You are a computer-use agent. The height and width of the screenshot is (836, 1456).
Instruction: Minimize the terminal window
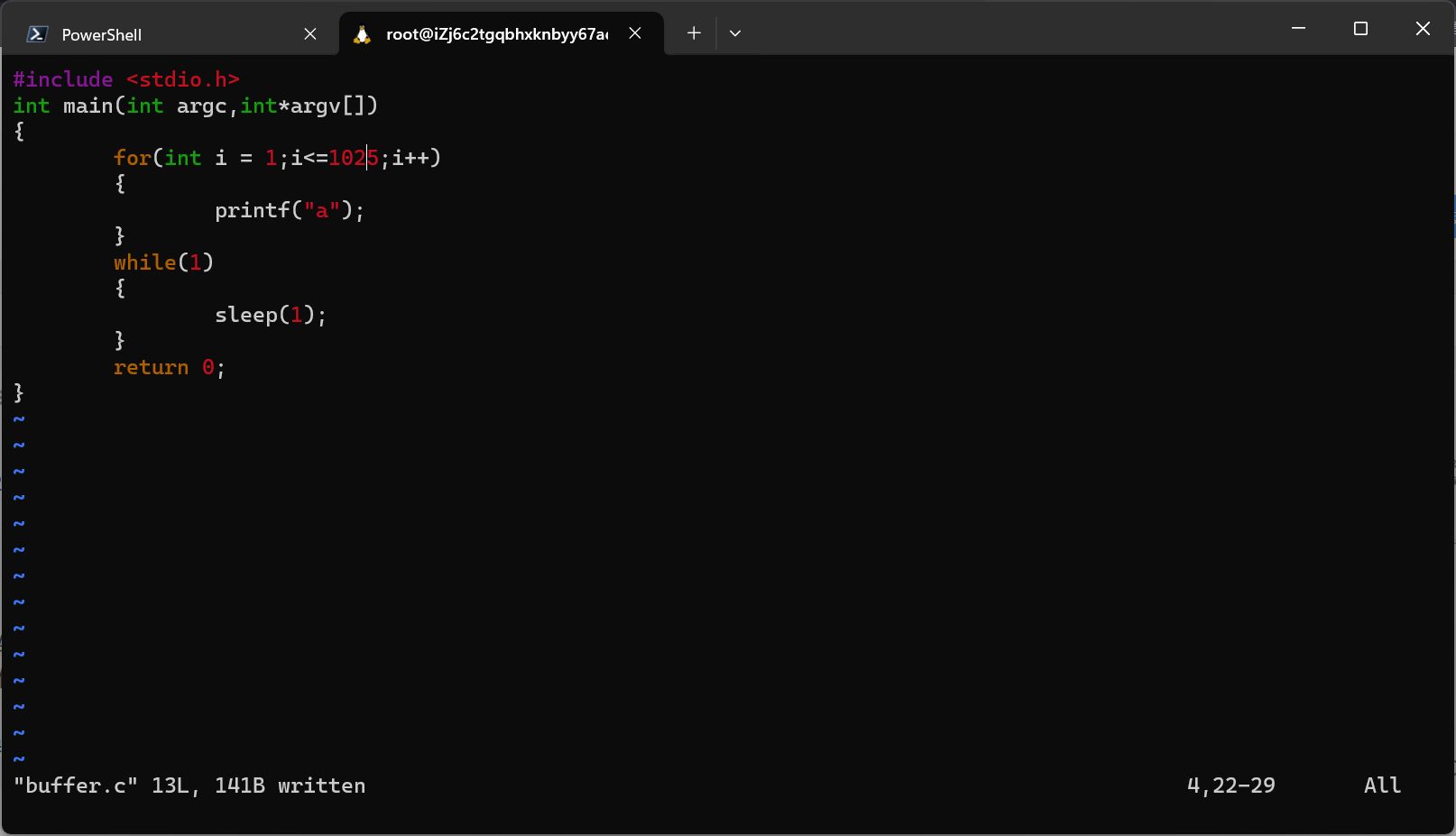[1298, 29]
